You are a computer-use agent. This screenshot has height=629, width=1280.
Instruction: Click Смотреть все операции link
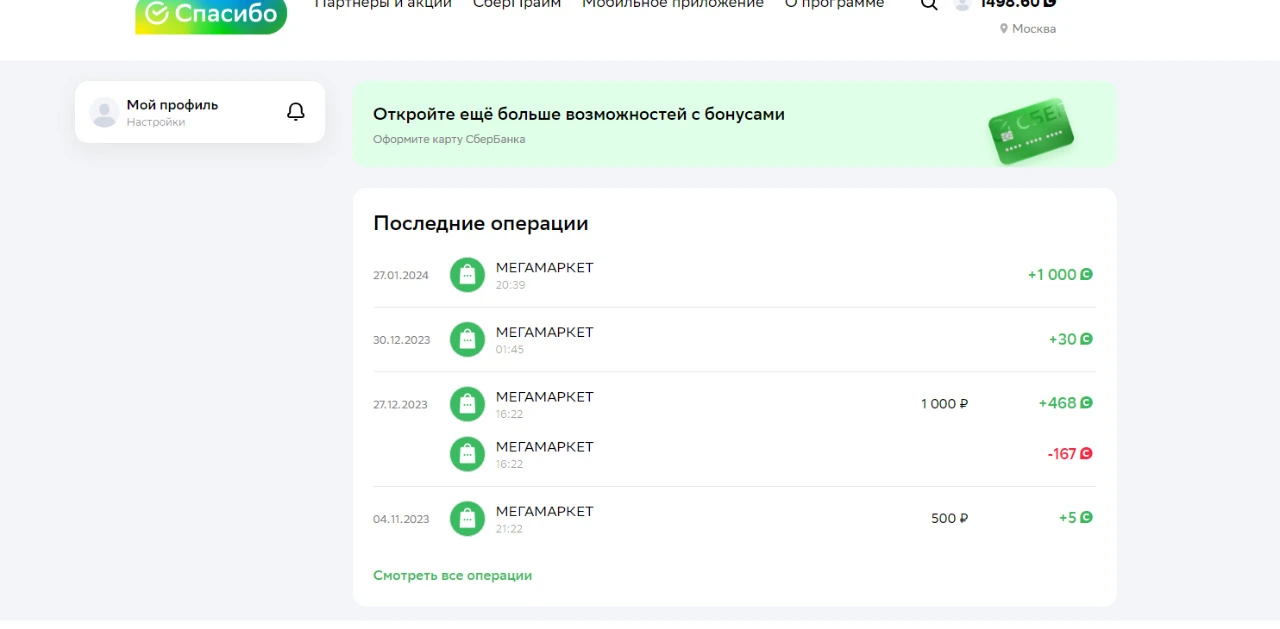452,576
